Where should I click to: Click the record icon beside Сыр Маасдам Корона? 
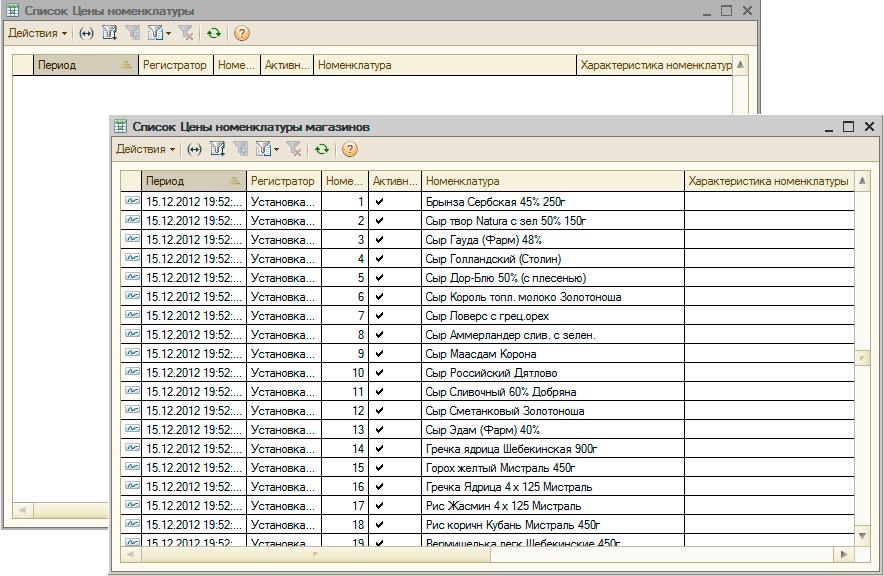click(x=131, y=354)
